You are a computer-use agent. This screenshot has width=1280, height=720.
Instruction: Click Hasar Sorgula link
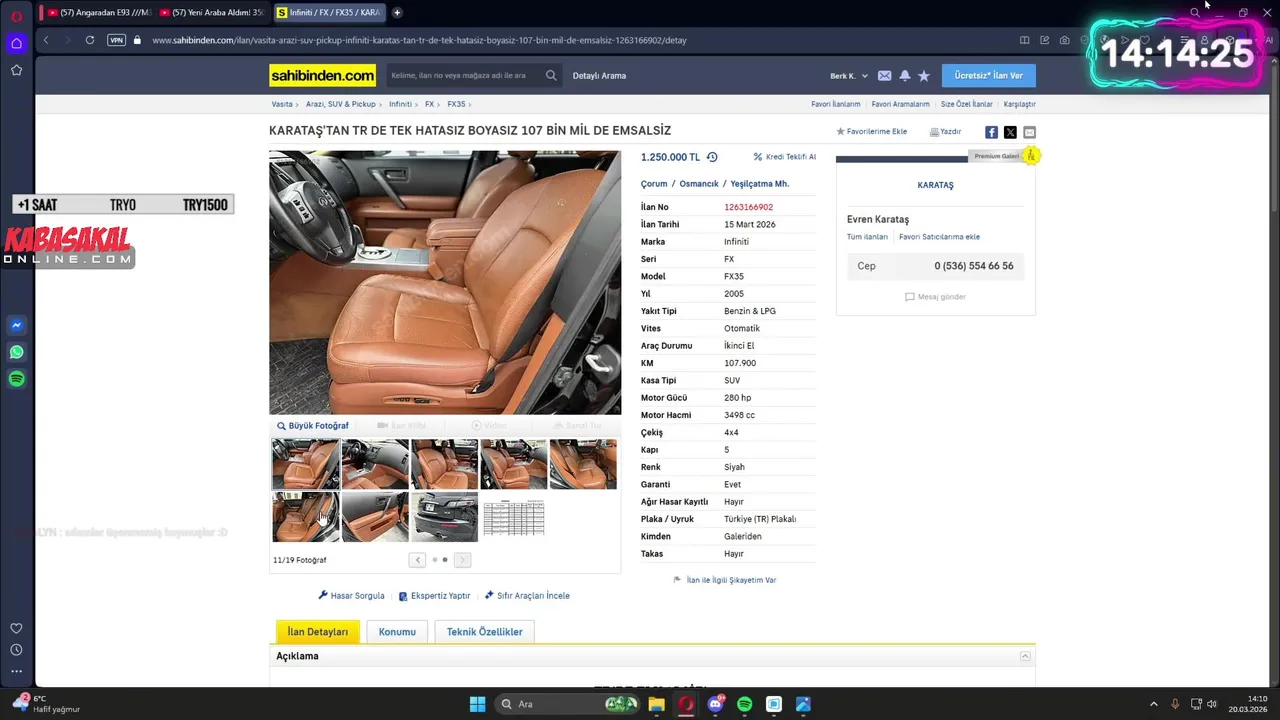[x=351, y=596]
